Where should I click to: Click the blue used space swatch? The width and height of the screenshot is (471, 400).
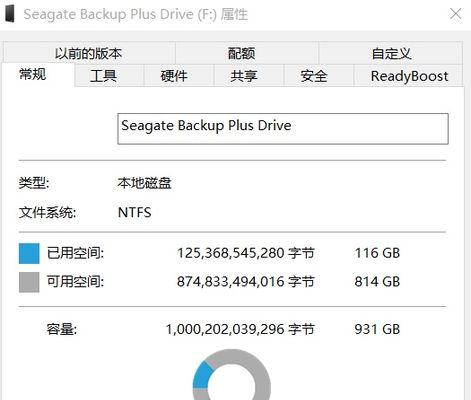click(x=29, y=254)
